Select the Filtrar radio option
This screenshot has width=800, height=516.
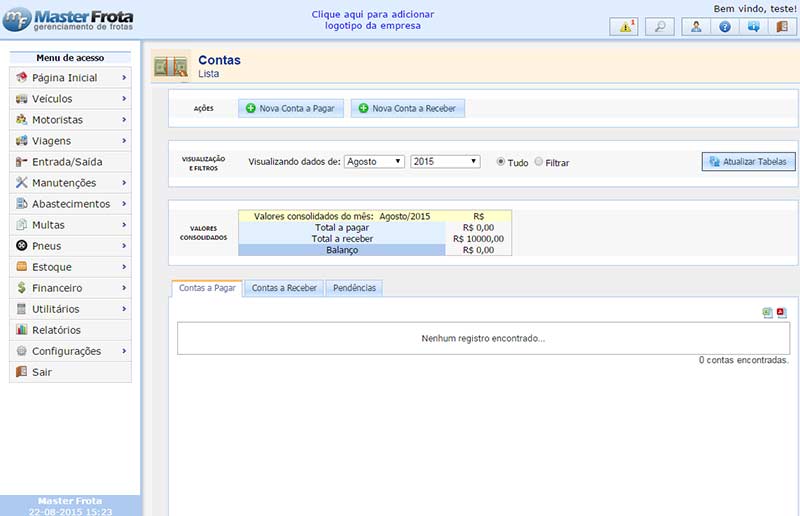pyautogui.click(x=539, y=162)
